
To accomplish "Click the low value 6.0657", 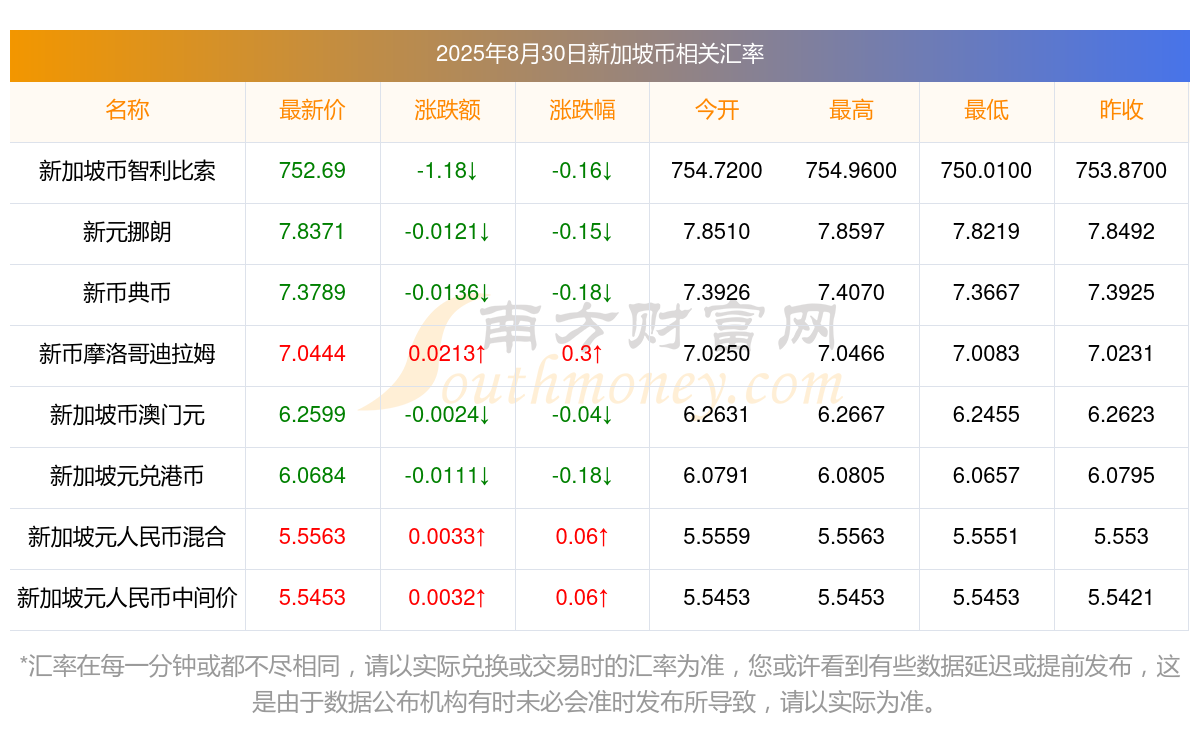I will tap(986, 476).
